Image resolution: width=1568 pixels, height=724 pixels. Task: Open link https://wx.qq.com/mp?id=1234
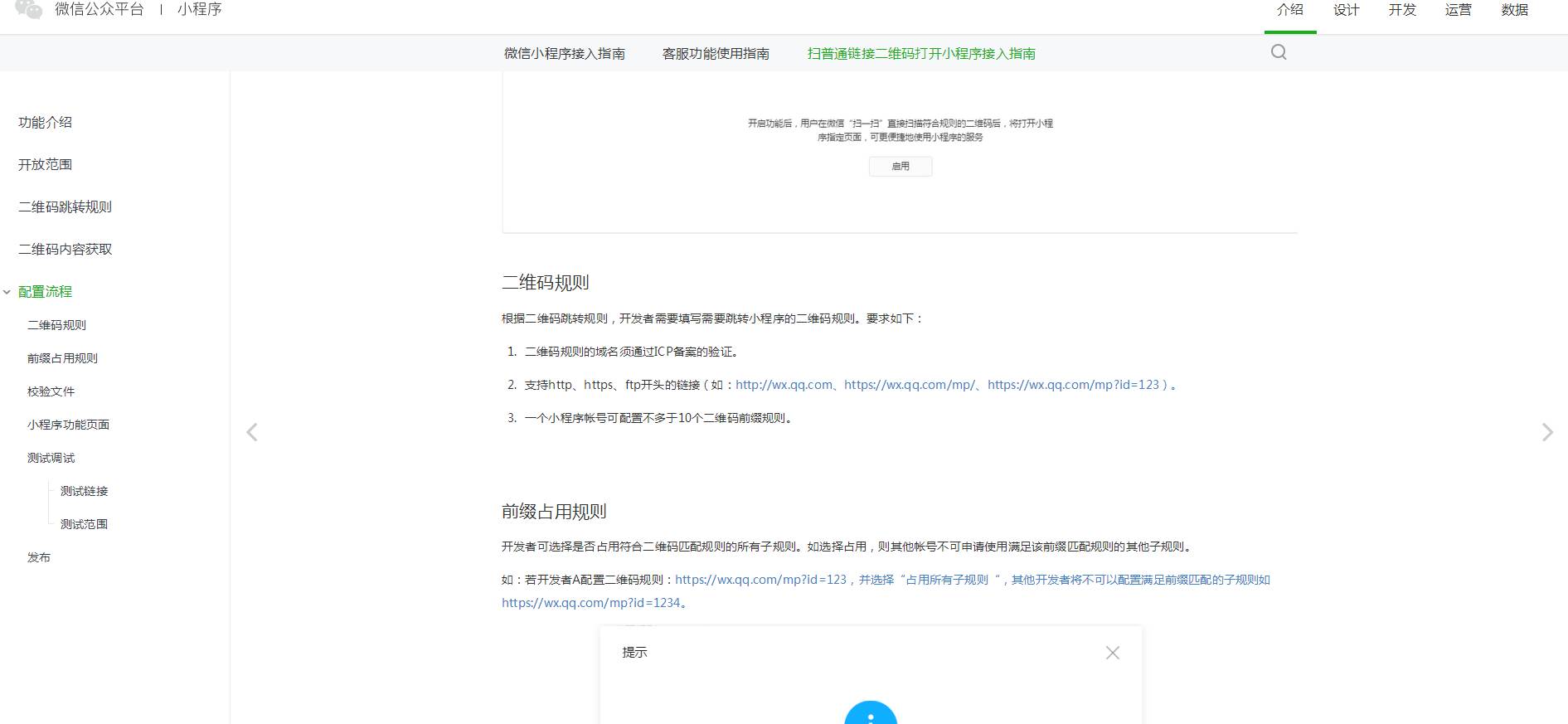click(590, 603)
